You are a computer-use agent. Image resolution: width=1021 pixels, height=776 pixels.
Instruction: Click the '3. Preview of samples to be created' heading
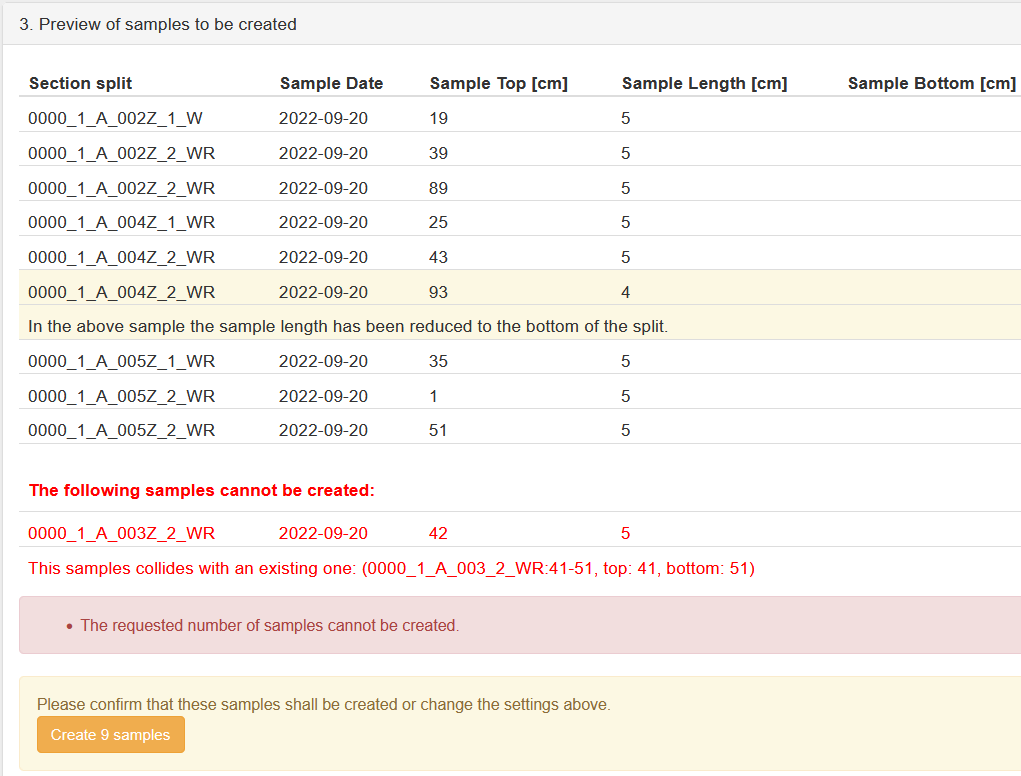point(158,24)
